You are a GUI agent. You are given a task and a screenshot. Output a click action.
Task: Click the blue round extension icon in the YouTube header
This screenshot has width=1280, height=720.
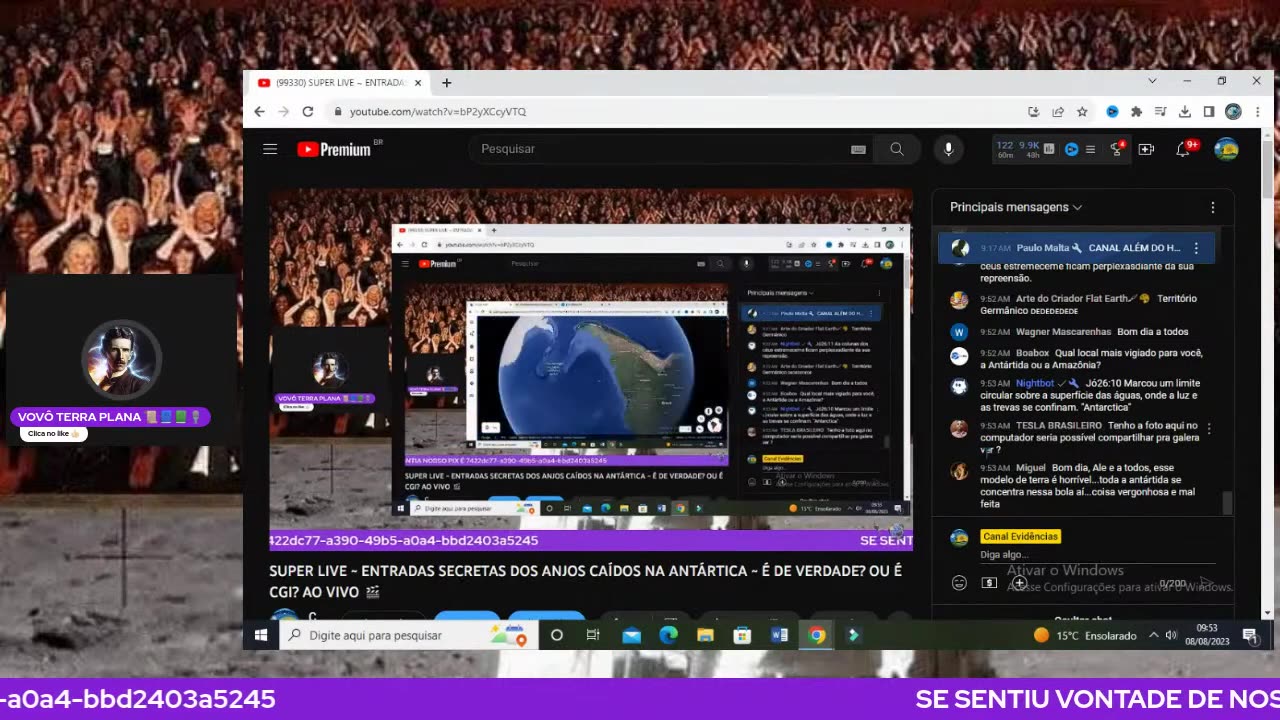(x=1071, y=149)
